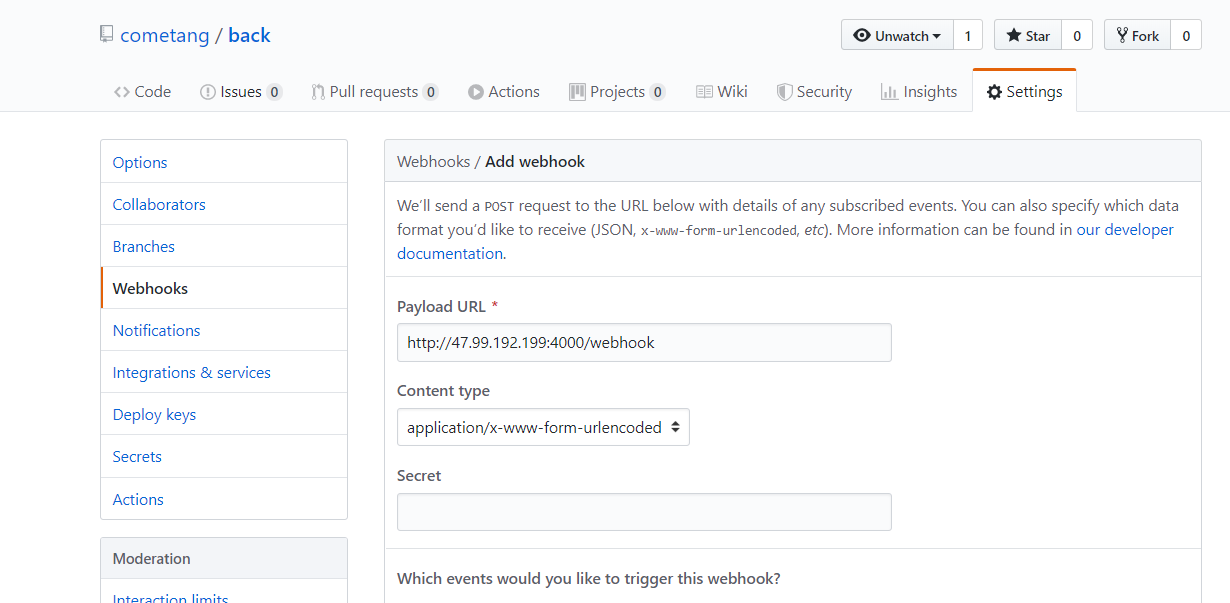Click the Unwatch dropdown button
Image resolution: width=1230 pixels, height=603 pixels.
click(897, 35)
